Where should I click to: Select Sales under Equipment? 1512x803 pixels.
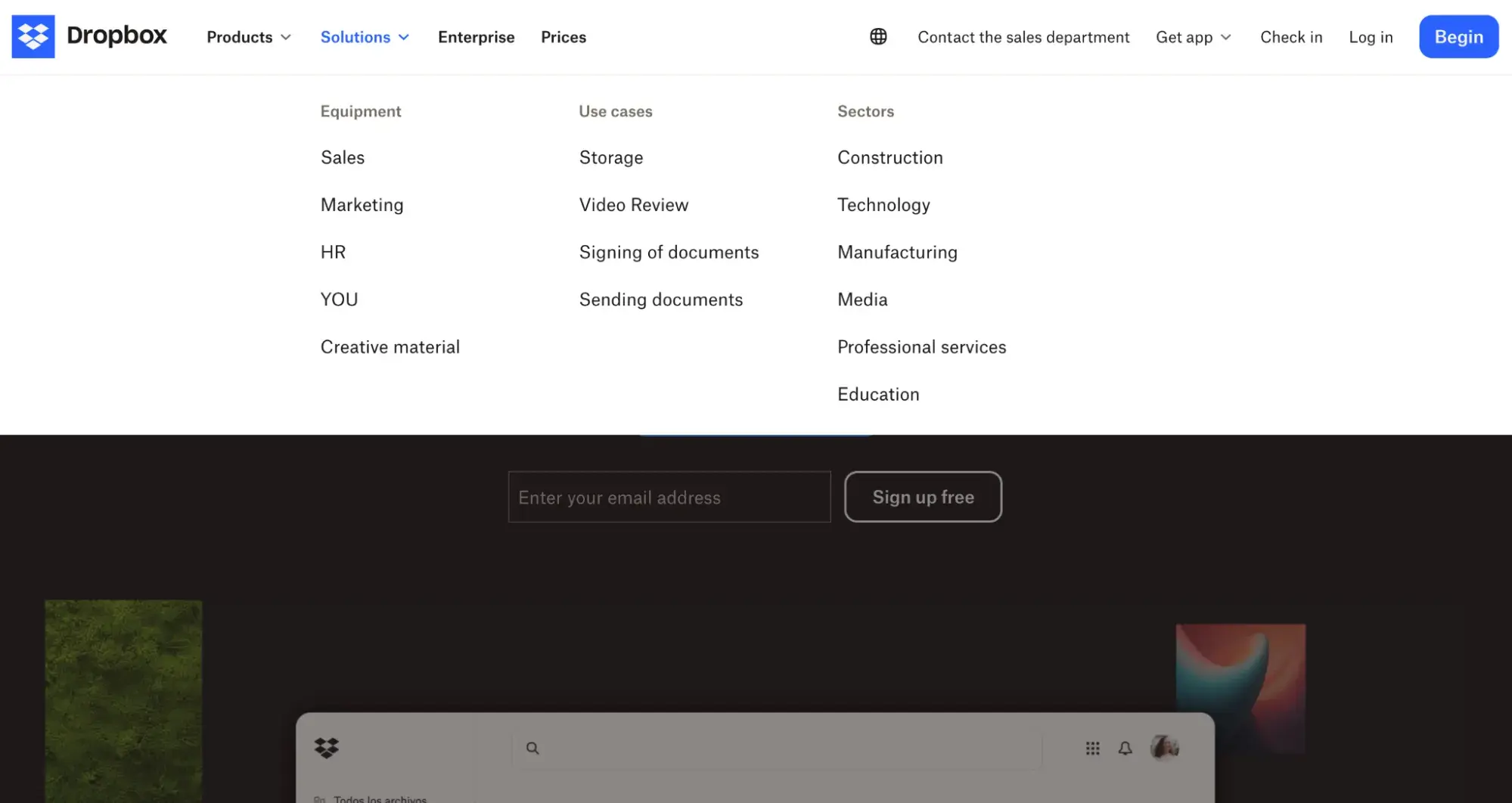pos(343,157)
